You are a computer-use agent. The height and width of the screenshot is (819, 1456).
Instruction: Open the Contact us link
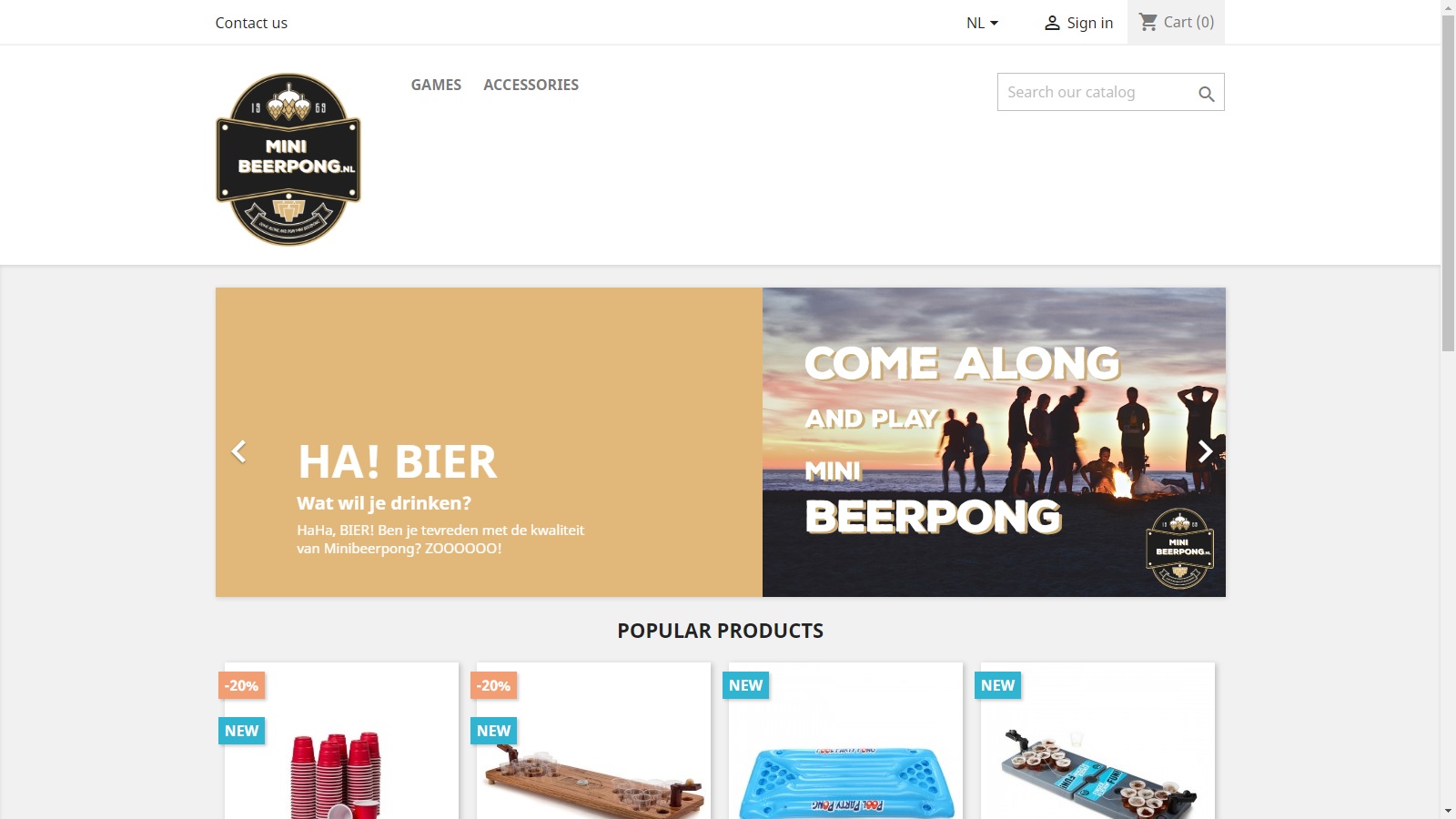tap(251, 23)
